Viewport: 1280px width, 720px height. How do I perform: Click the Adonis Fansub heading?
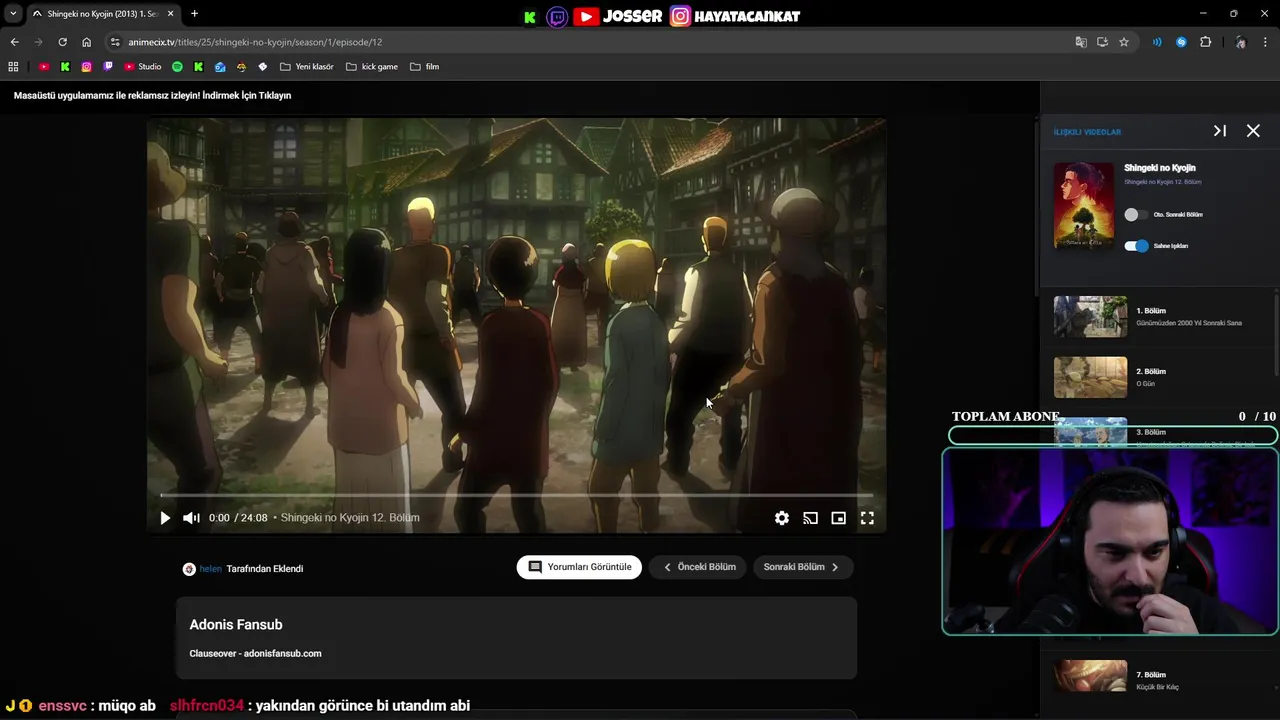(x=236, y=625)
